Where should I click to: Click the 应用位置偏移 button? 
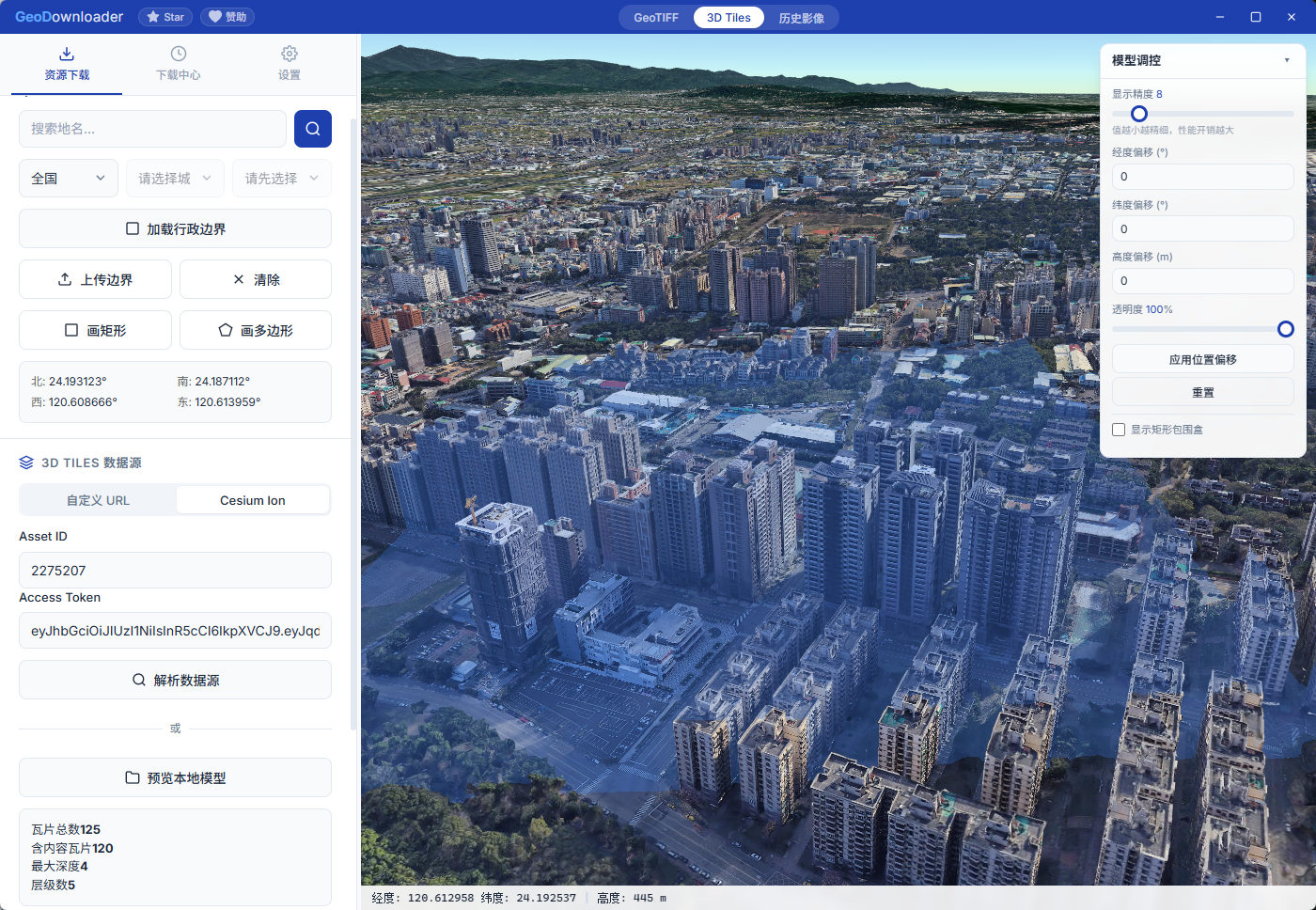(1202, 358)
